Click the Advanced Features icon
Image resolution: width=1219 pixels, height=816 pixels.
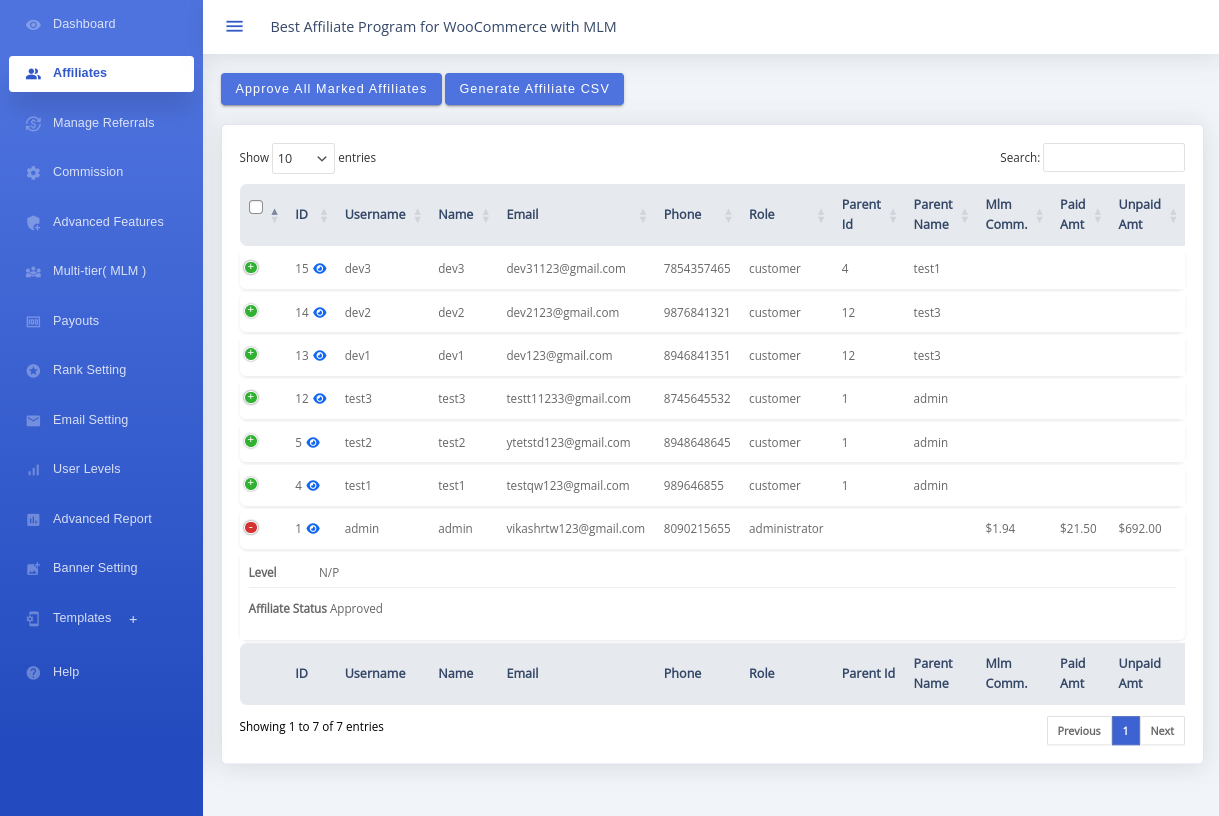(x=33, y=222)
